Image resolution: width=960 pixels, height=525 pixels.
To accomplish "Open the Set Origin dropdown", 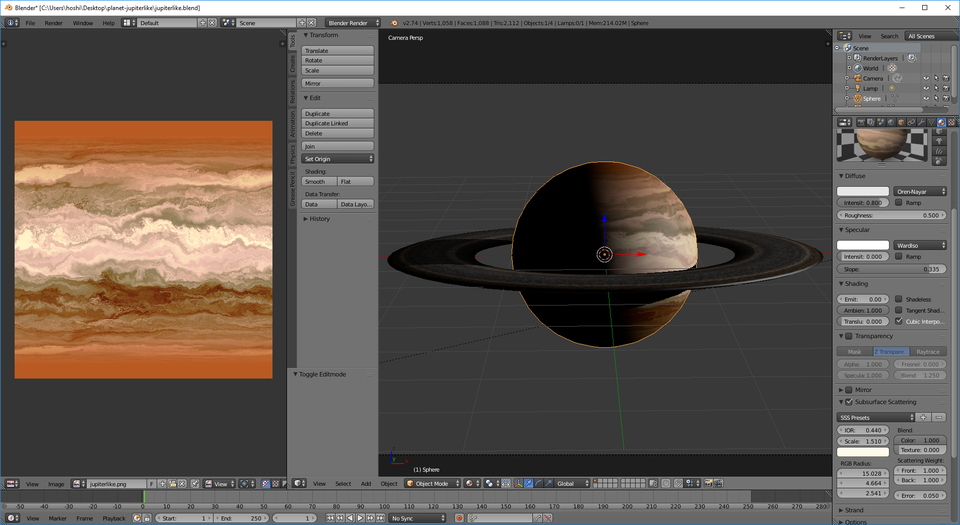I will 338,159.
